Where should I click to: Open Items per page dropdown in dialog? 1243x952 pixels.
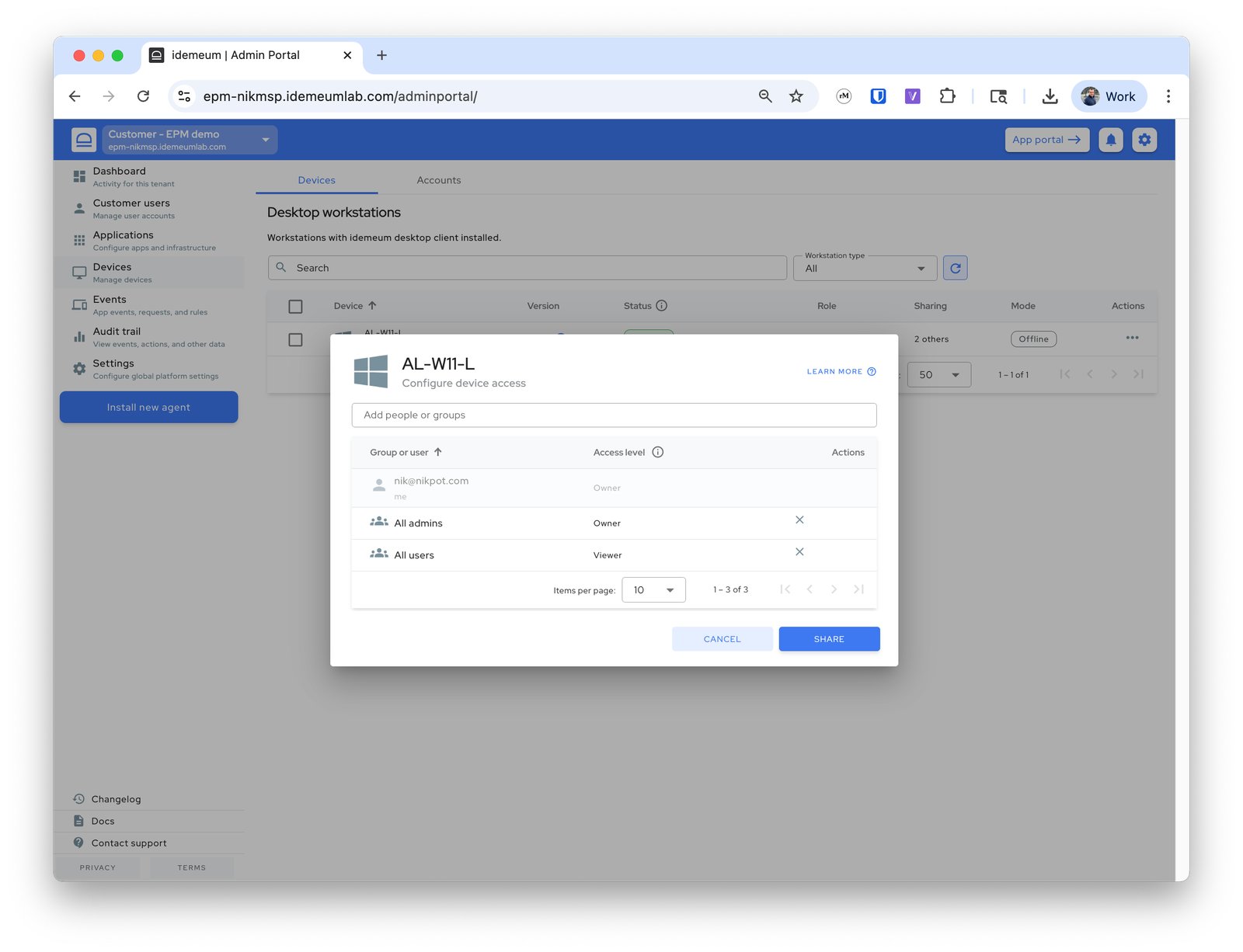point(653,589)
